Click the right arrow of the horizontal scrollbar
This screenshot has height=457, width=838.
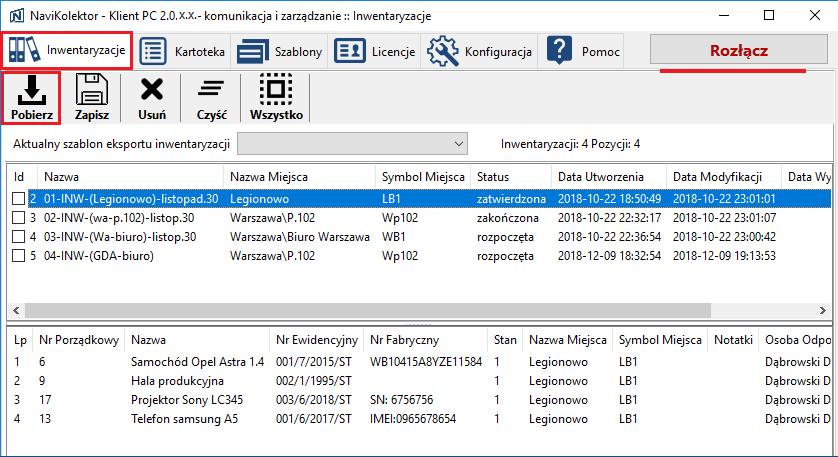pyautogui.click(x=823, y=311)
